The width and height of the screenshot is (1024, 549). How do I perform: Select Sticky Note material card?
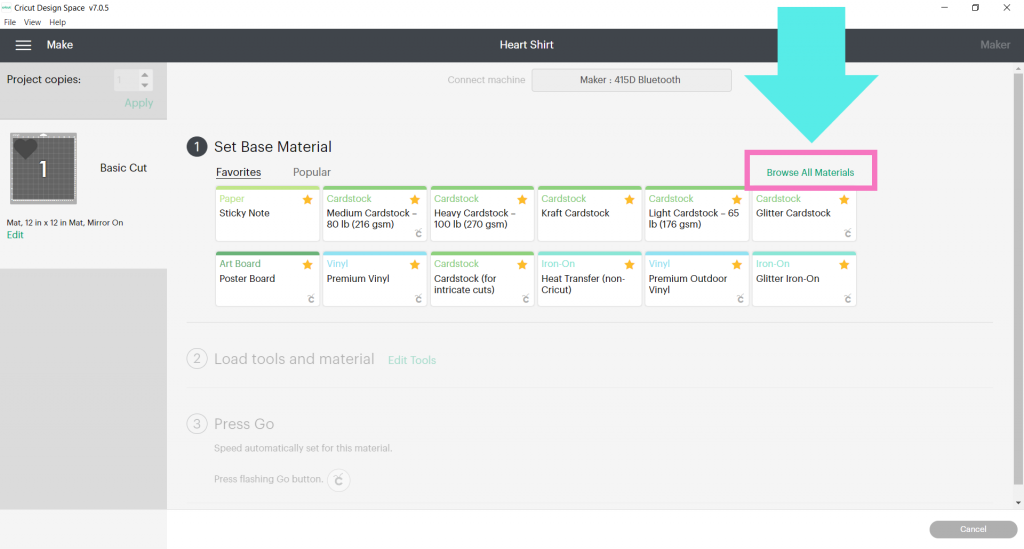(x=267, y=213)
